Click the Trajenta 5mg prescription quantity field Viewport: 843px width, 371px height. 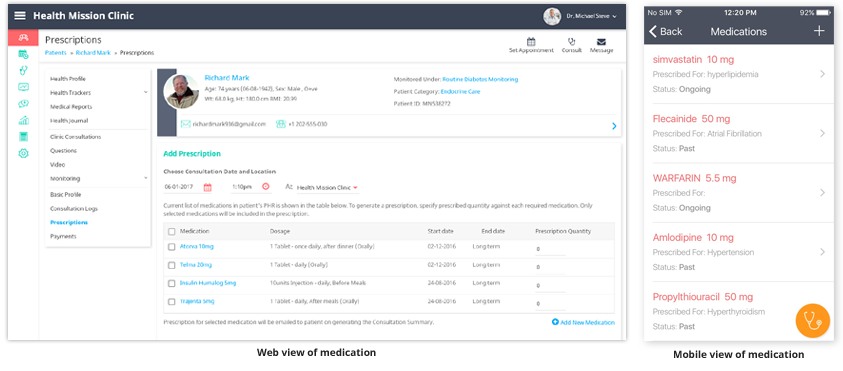(550, 304)
